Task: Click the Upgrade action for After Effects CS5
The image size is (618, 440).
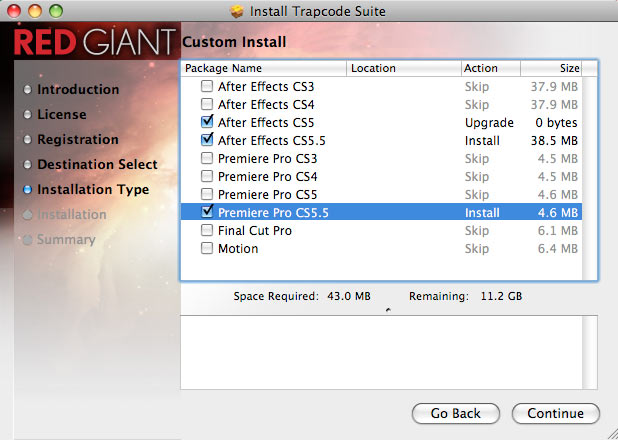Action: 489,123
